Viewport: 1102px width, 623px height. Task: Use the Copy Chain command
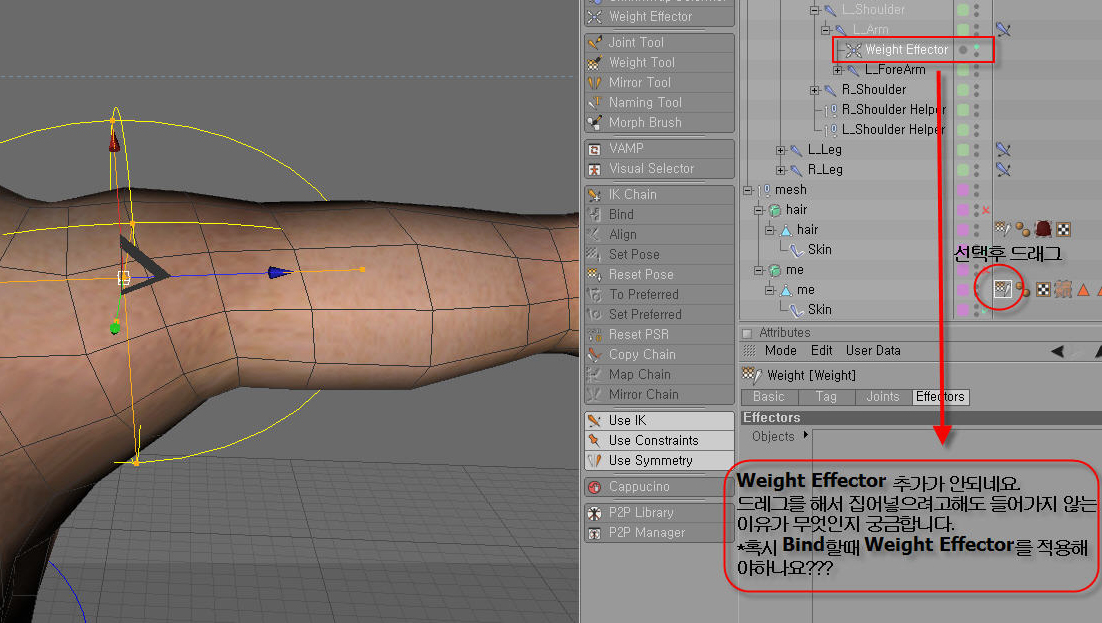659,354
